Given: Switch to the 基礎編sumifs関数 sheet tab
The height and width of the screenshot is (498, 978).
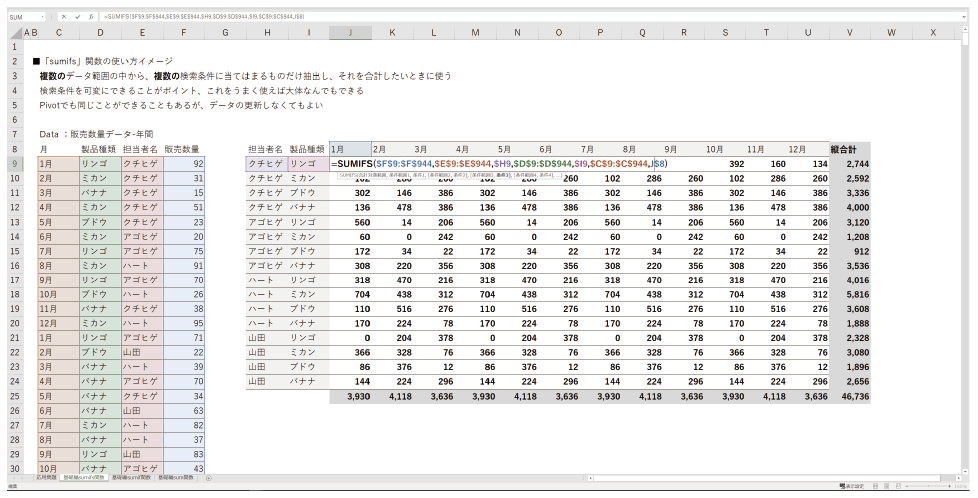Looking at the screenshot, I should tap(84, 478).
